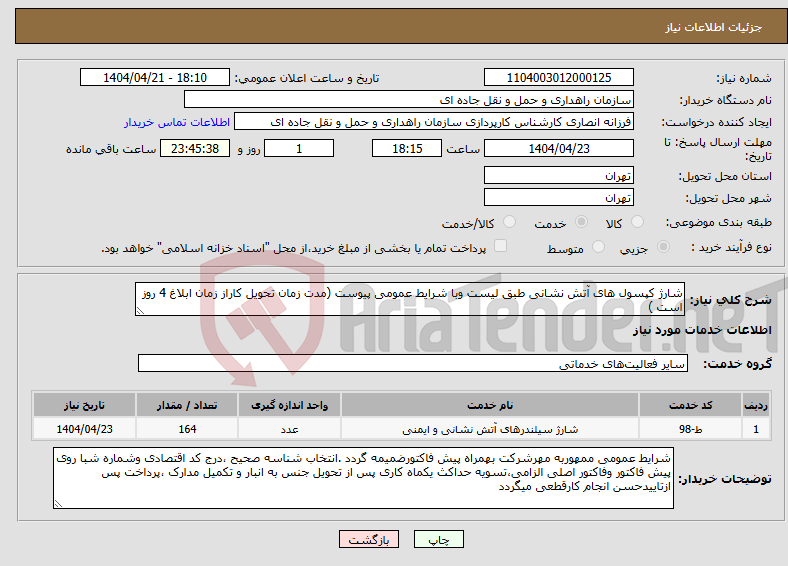This screenshot has height=566, width=788.
Task: Click the requester field فرزانه انصاری
Action: point(434,122)
